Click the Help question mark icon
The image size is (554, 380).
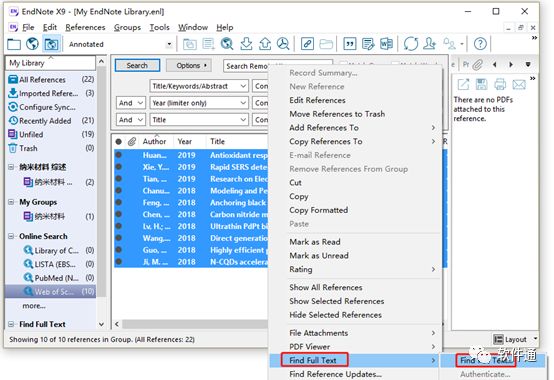(480, 44)
